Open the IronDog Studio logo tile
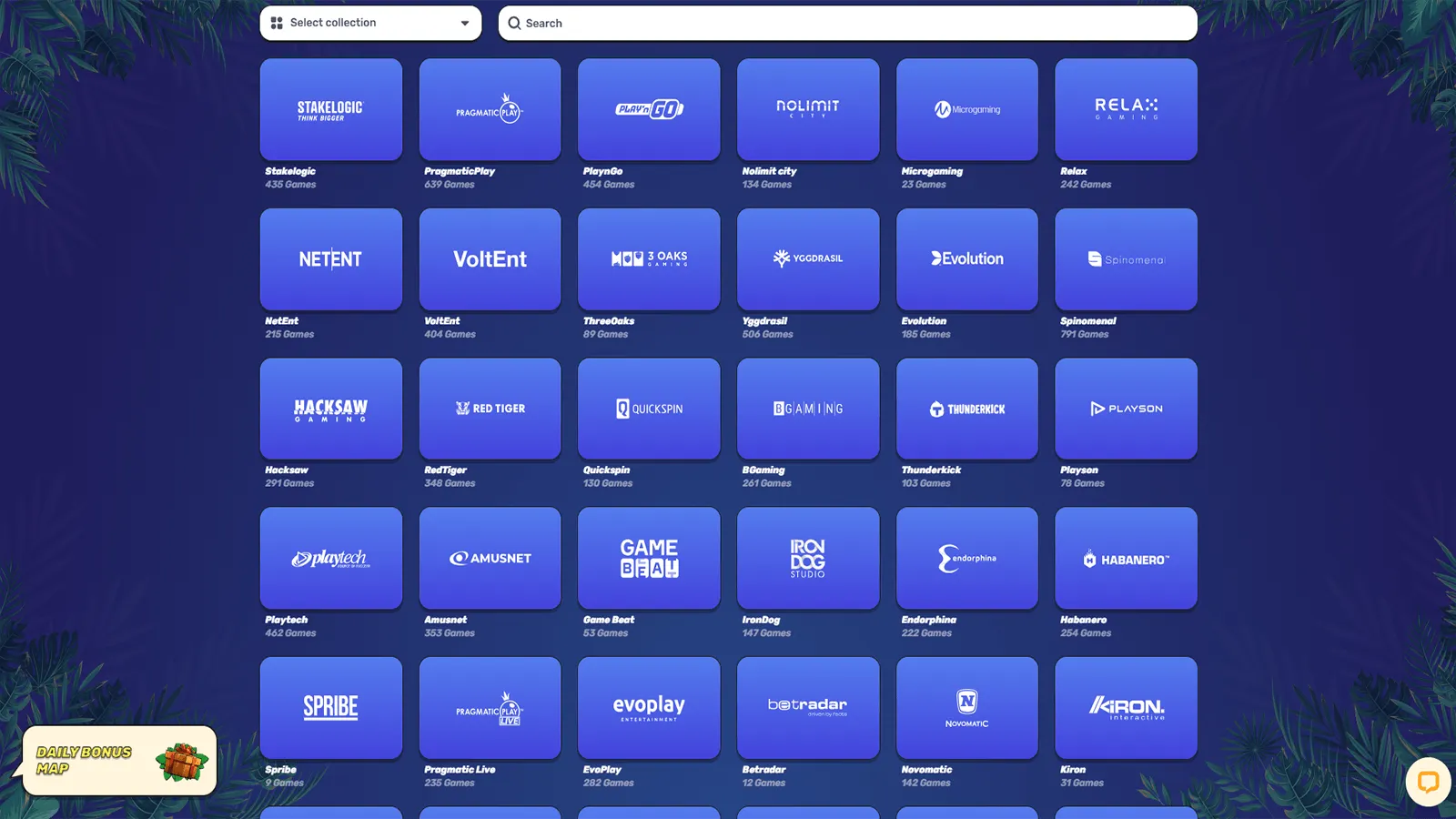The height and width of the screenshot is (819, 1456). (808, 558)
